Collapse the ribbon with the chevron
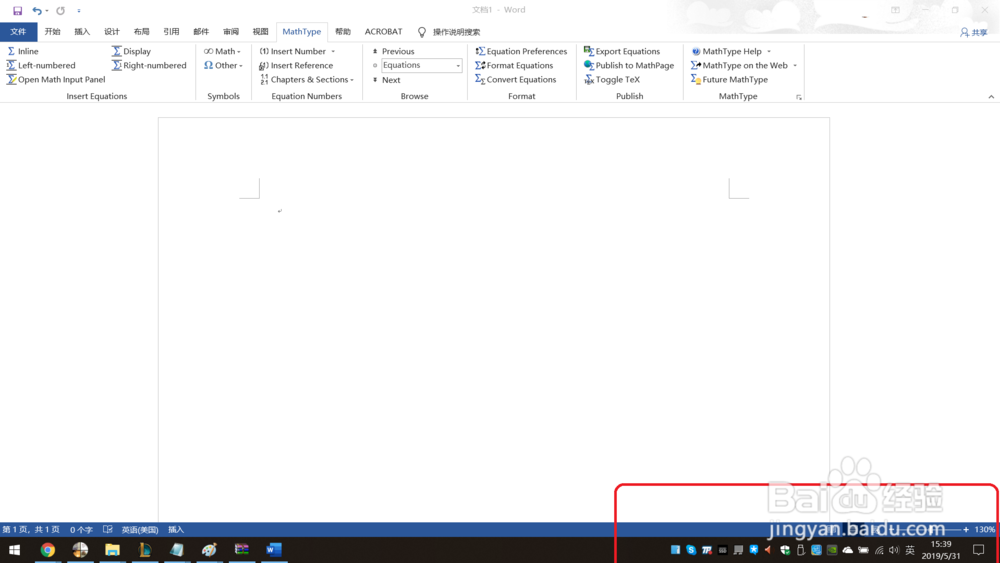Screen dimensions: 1000x563 991,97
